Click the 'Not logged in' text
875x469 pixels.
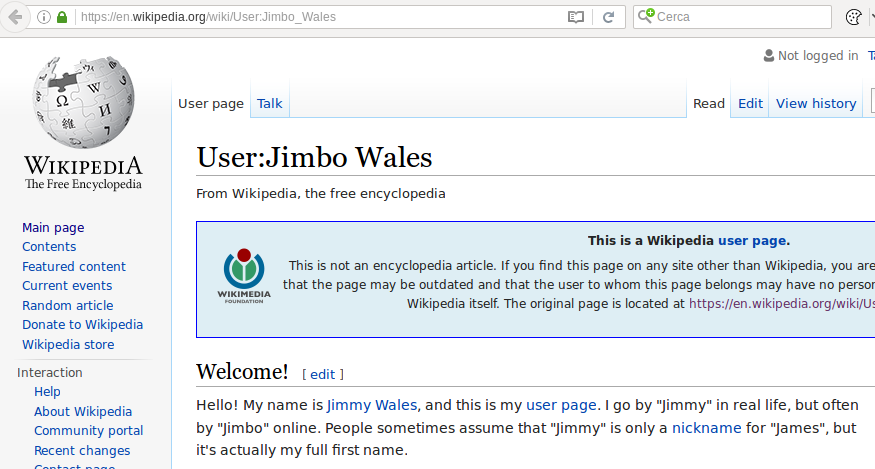point(818,55)
